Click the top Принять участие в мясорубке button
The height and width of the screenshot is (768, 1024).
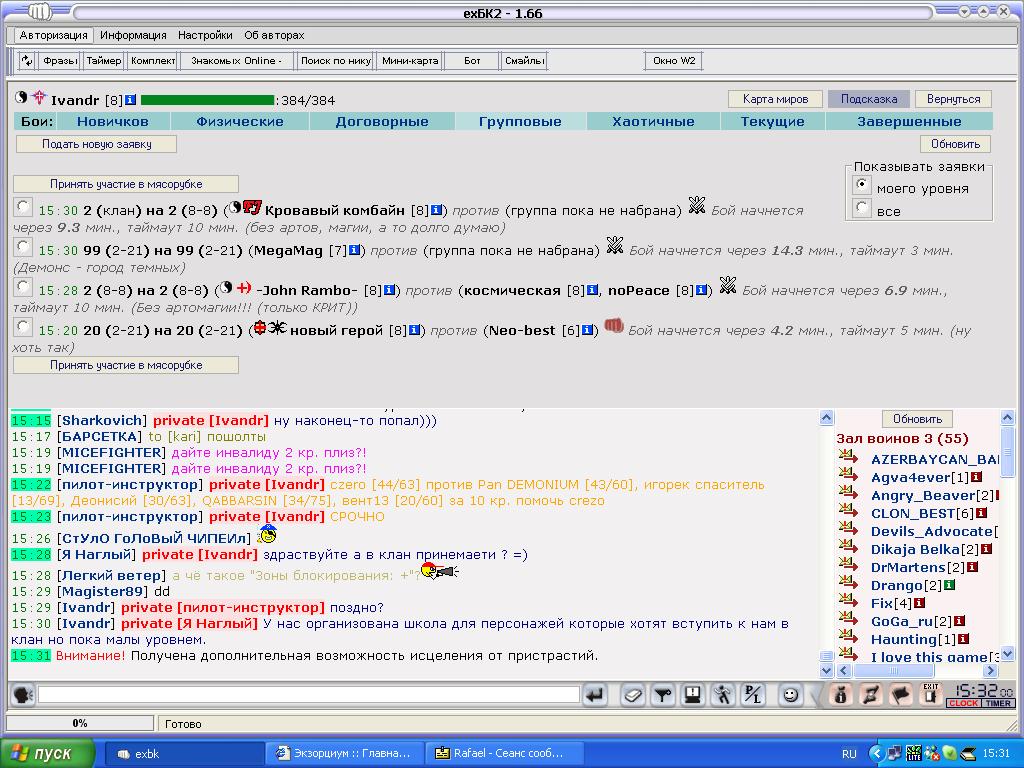[126, 184]
